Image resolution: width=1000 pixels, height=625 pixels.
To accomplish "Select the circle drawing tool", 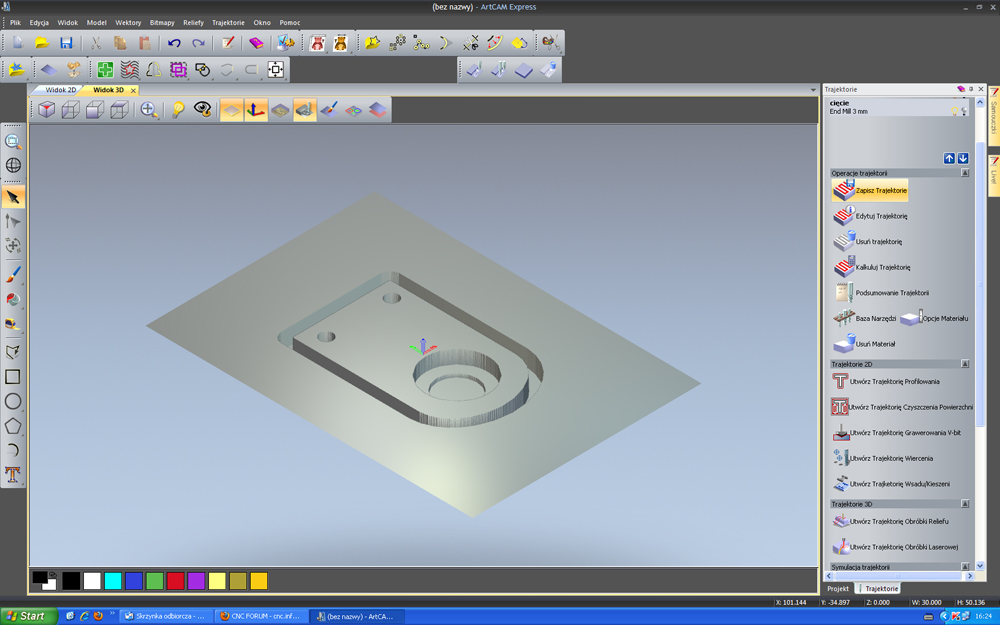I will (x=13, y=401).
